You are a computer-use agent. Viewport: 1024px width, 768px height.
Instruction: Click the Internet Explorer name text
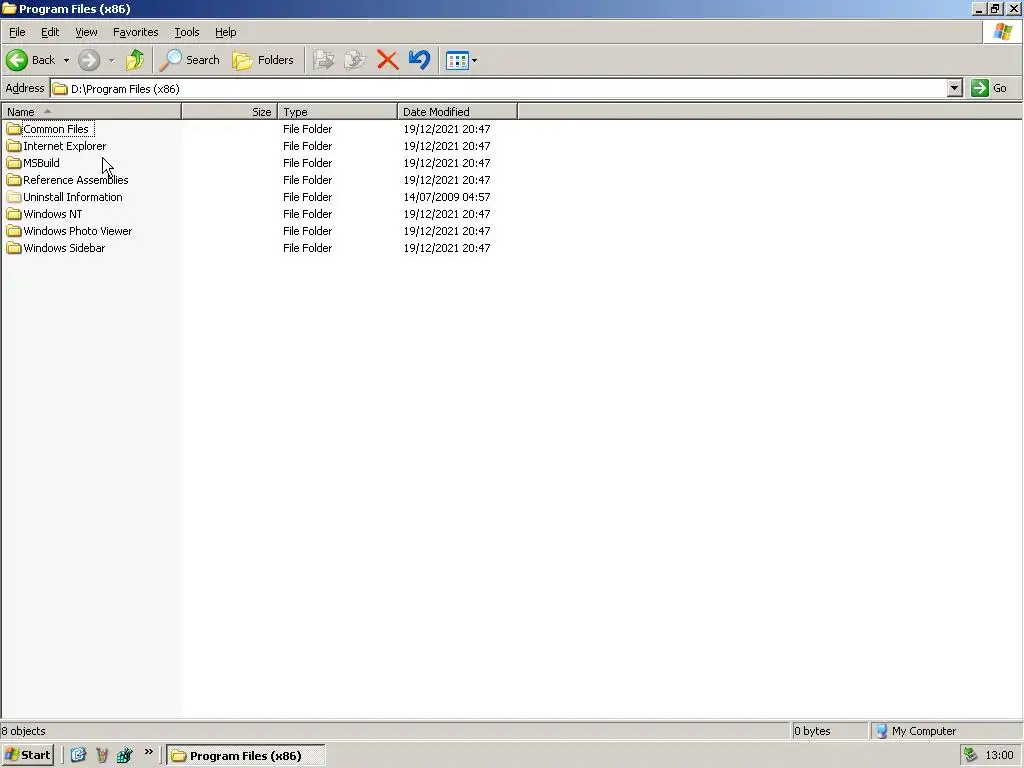65,146
